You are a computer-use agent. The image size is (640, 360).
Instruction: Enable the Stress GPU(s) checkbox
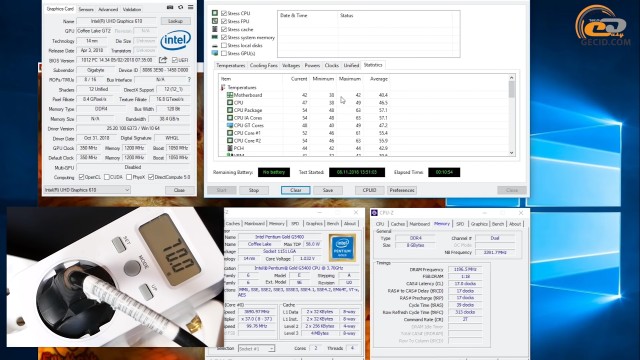[x=224, y=53]
